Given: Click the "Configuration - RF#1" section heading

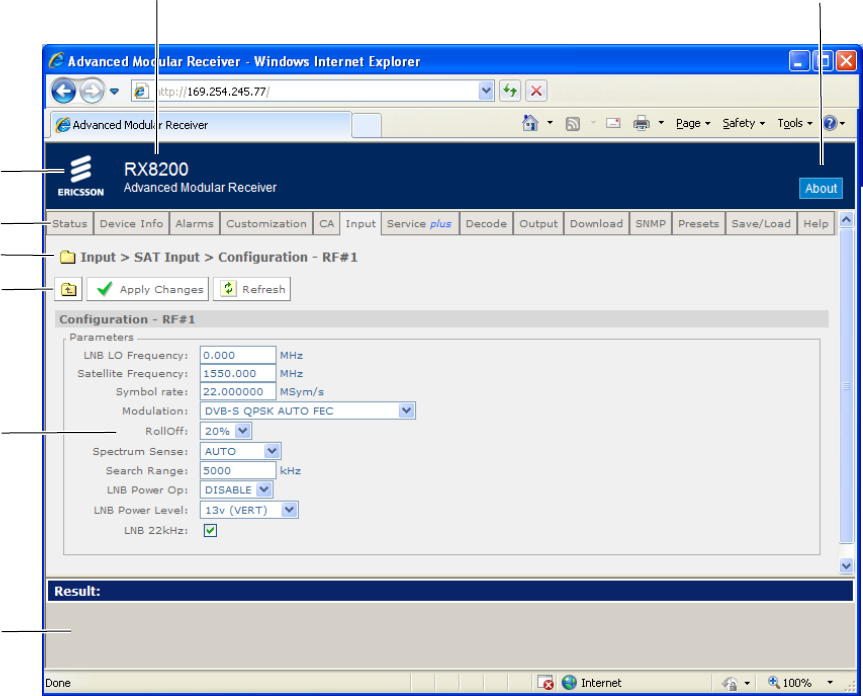Looking at the screenshot, I should (127, 320).
